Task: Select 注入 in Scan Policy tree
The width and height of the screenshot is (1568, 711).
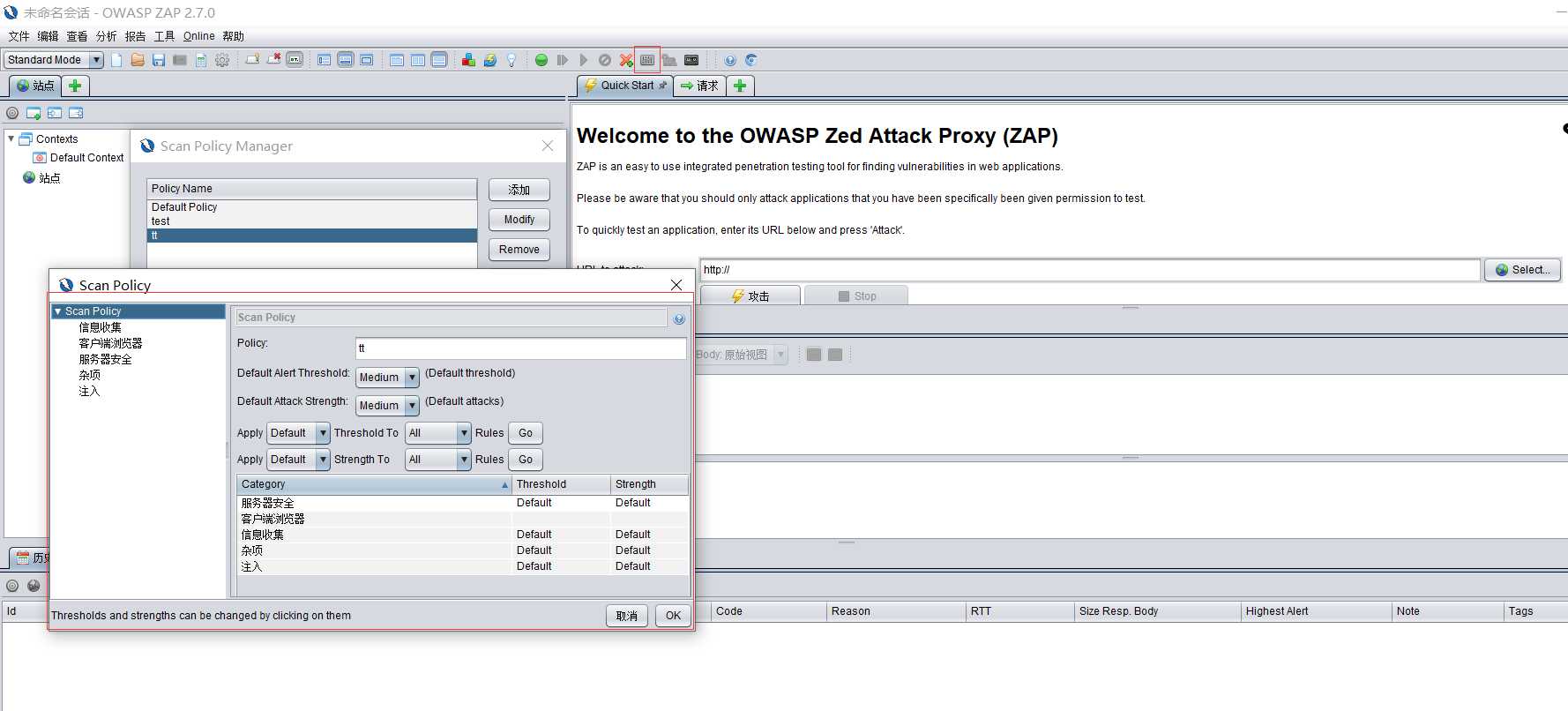Action: [x=89, y=391]
